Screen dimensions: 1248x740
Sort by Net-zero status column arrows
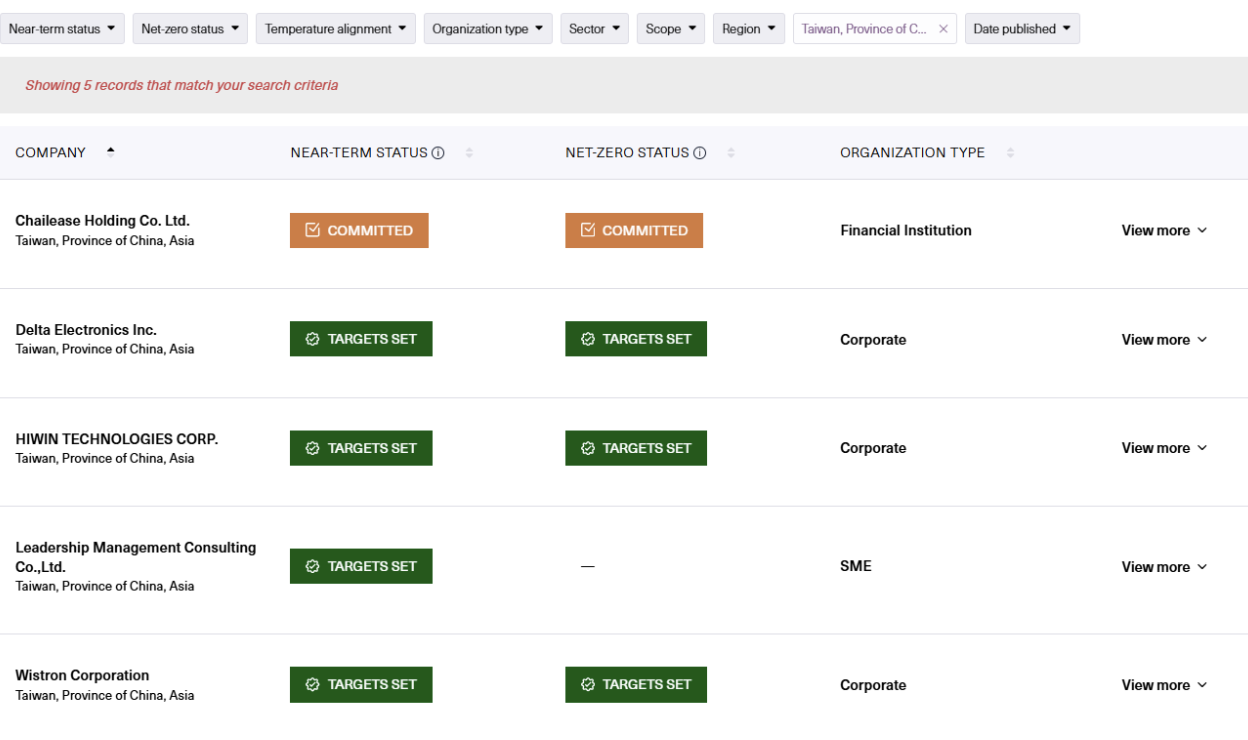click(731, 153)
